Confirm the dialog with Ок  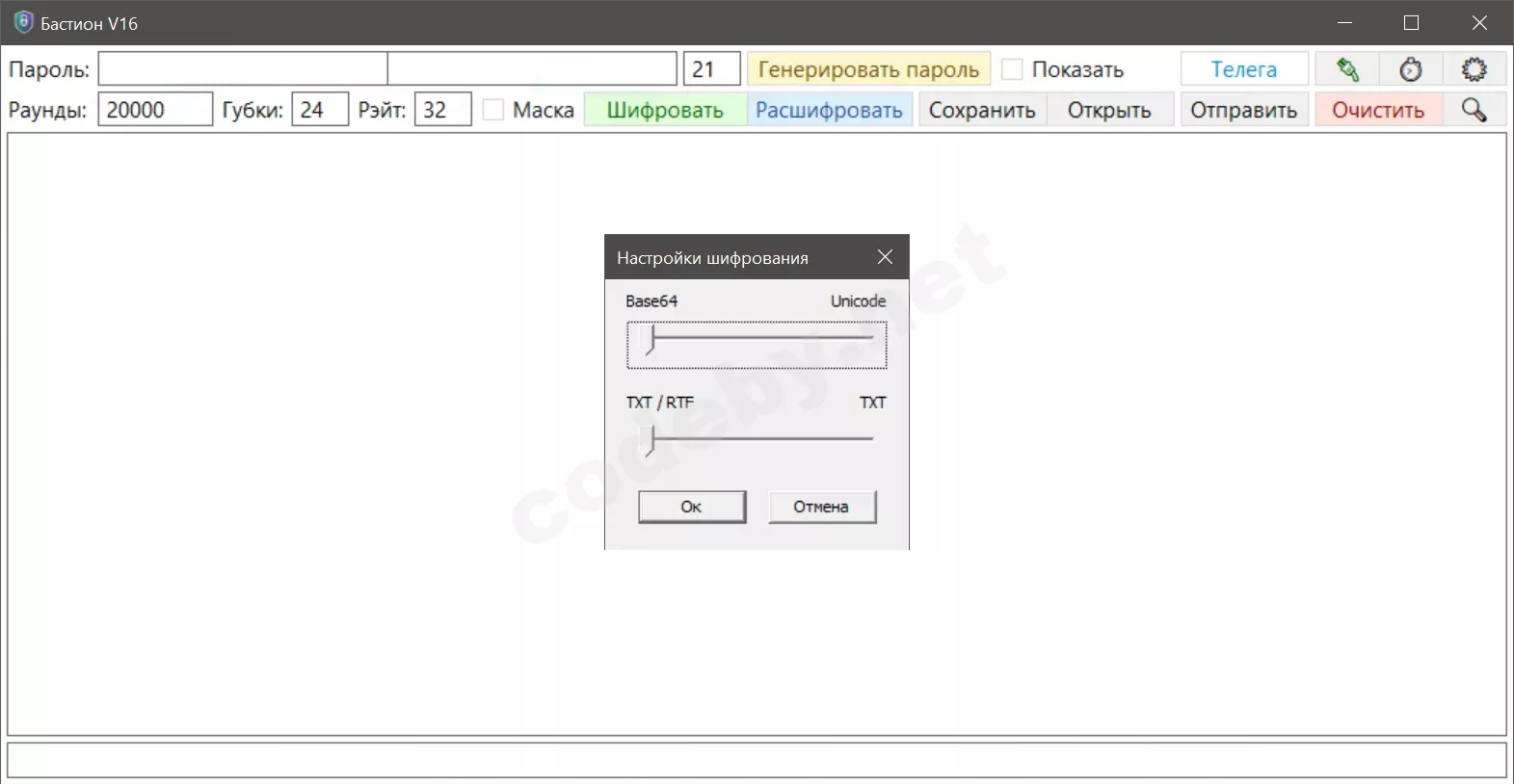[x=692, y=507]
